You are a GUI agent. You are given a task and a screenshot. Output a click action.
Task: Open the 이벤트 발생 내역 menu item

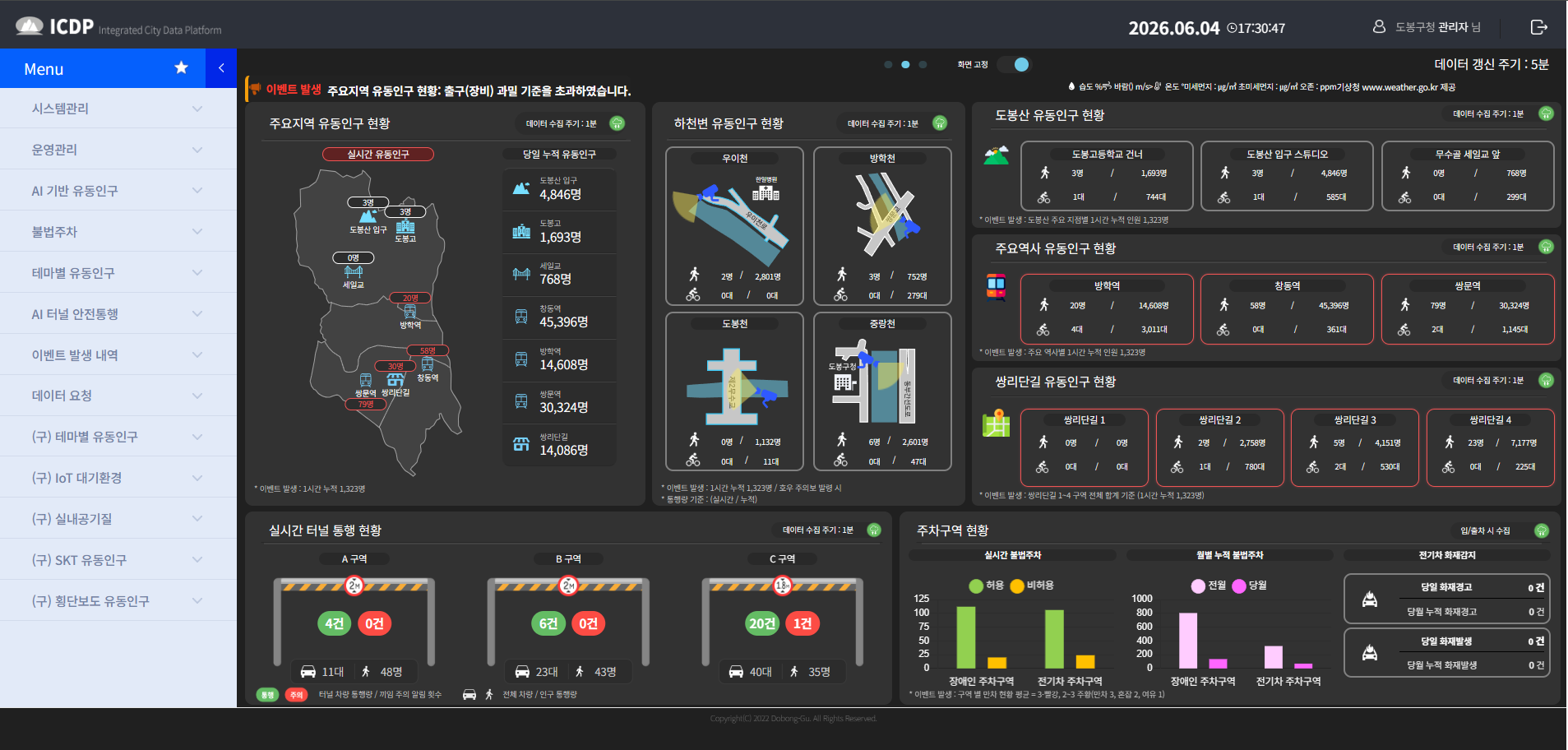coord(118,355)
